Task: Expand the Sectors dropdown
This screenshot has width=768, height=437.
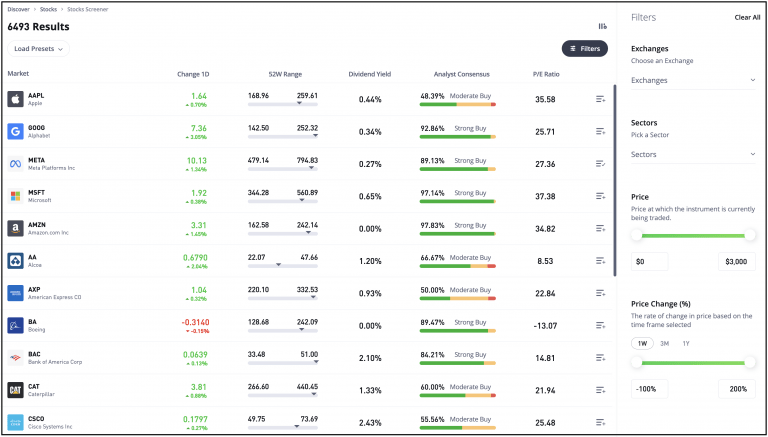Action: [693, 154]
